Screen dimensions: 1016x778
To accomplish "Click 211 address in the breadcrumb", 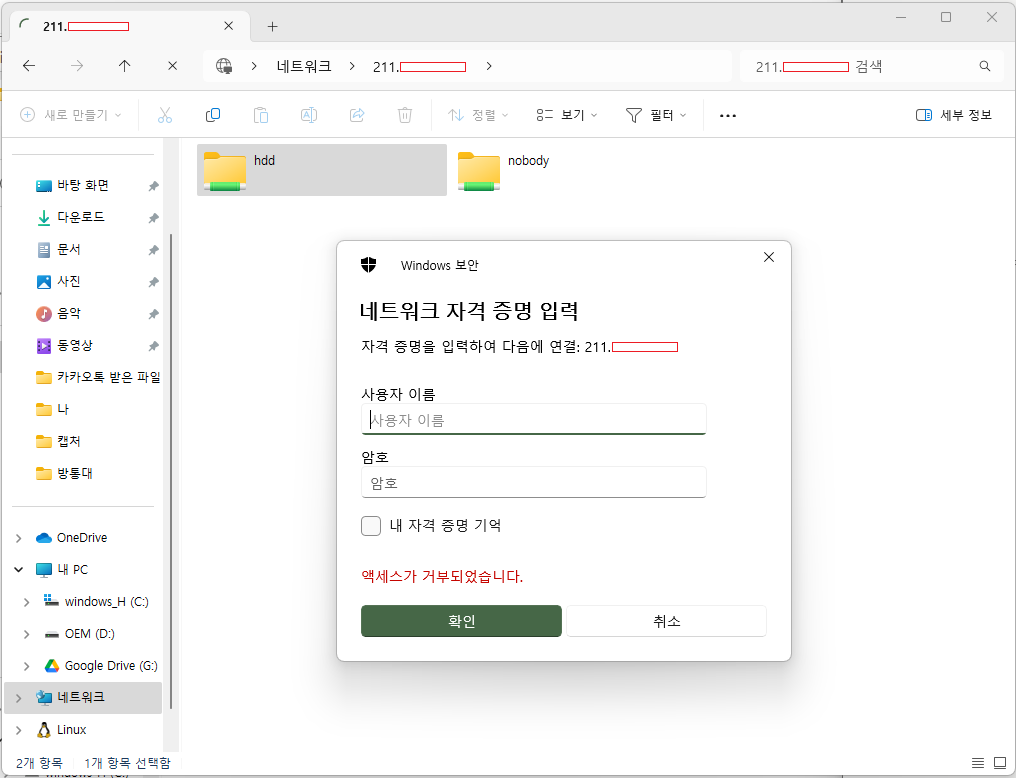I will tap(419, 66).
